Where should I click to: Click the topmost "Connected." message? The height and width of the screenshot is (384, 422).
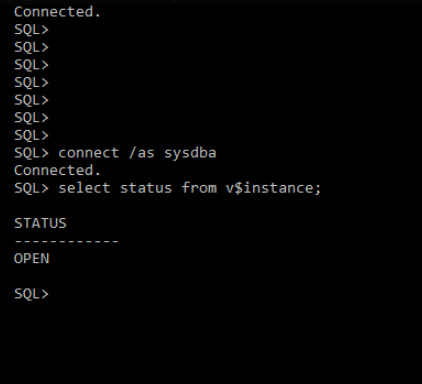point(57,12)
